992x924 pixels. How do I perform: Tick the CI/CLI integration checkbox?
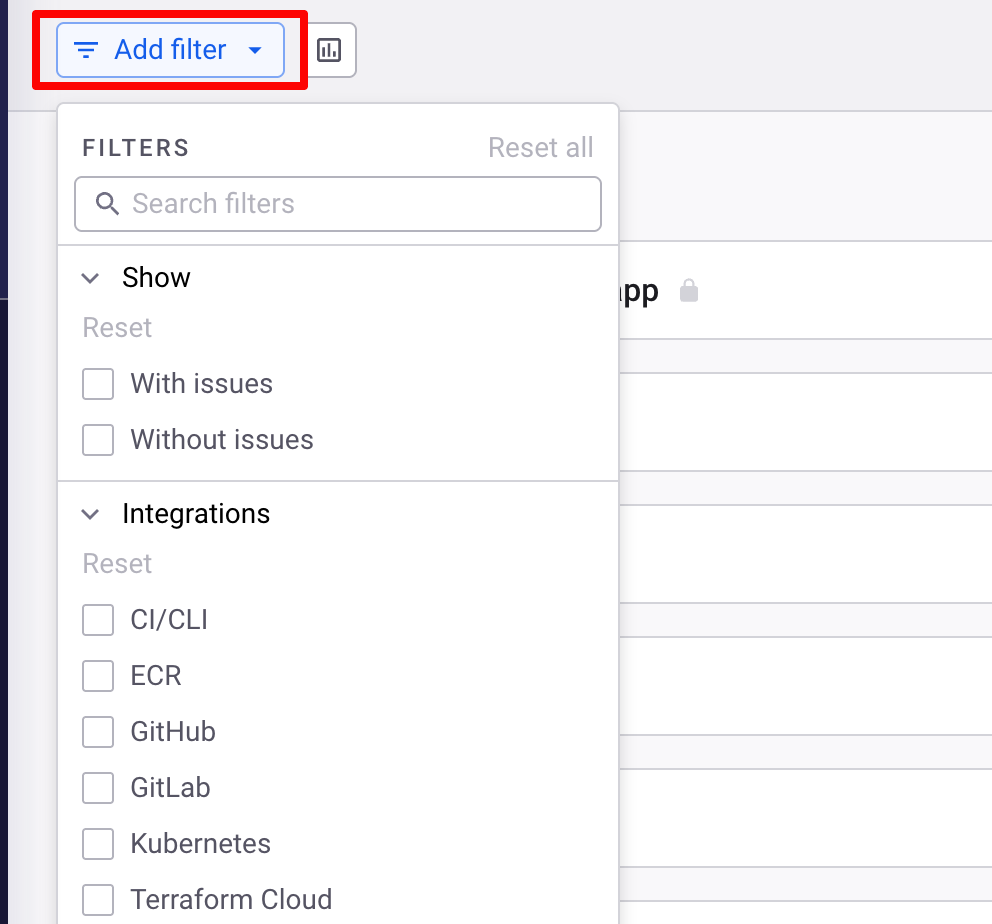point(98,620)
